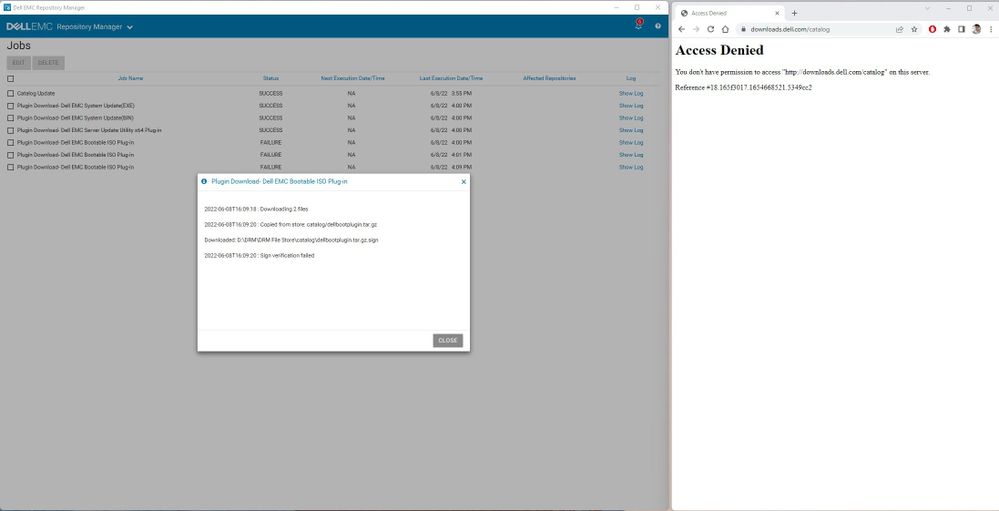
Task: Click the padlock site info icon
Action: 743,29
